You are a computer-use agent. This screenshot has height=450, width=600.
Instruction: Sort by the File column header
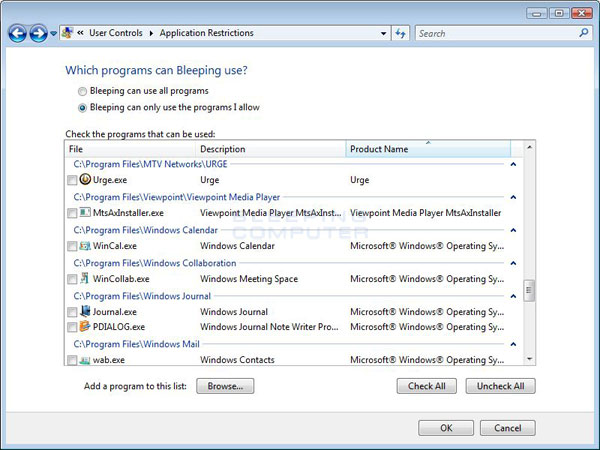[x=130, y=149]
